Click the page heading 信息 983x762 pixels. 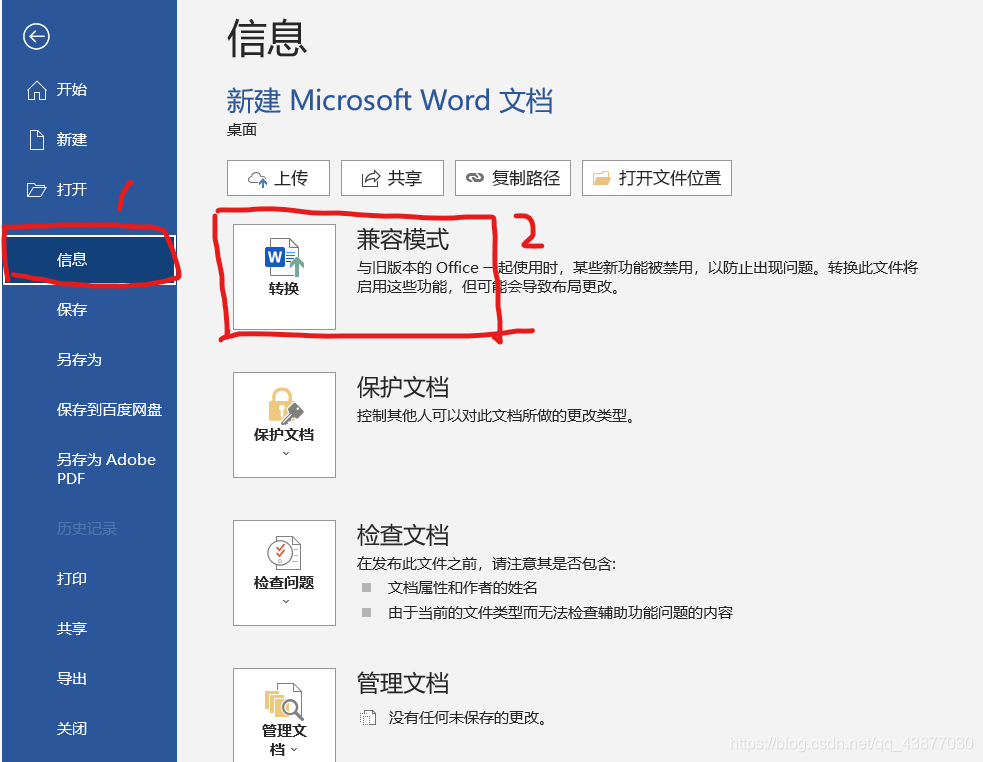(266, 38)
